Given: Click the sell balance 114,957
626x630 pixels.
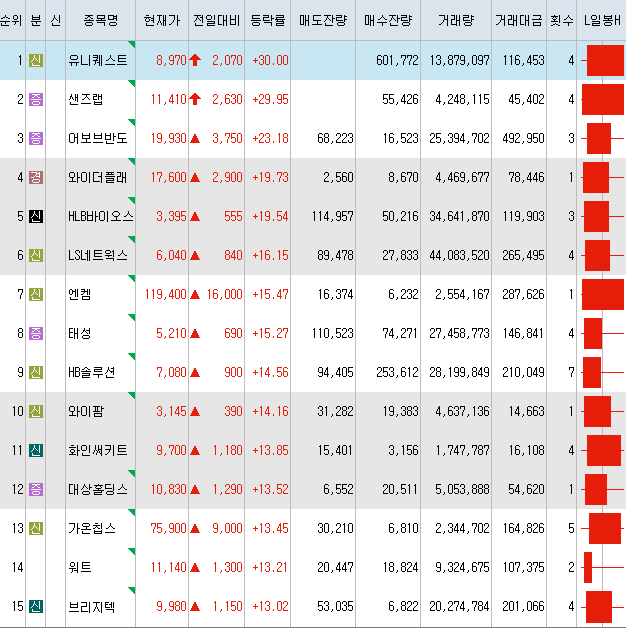Looking at the screenshot, I should tap(332, 216).
